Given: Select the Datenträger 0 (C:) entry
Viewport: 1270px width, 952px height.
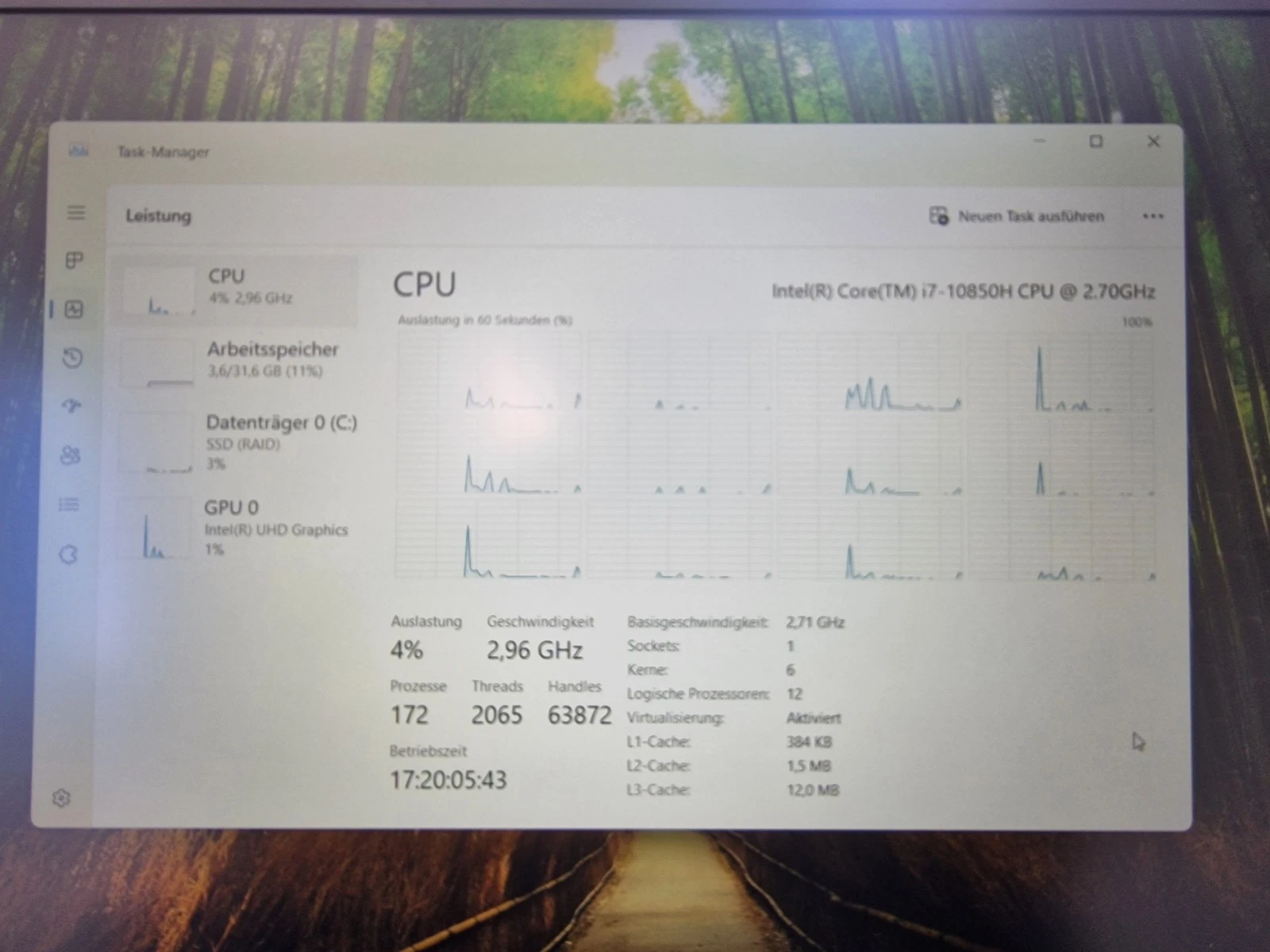Looking at the screenshot, I should click(237, 443).
